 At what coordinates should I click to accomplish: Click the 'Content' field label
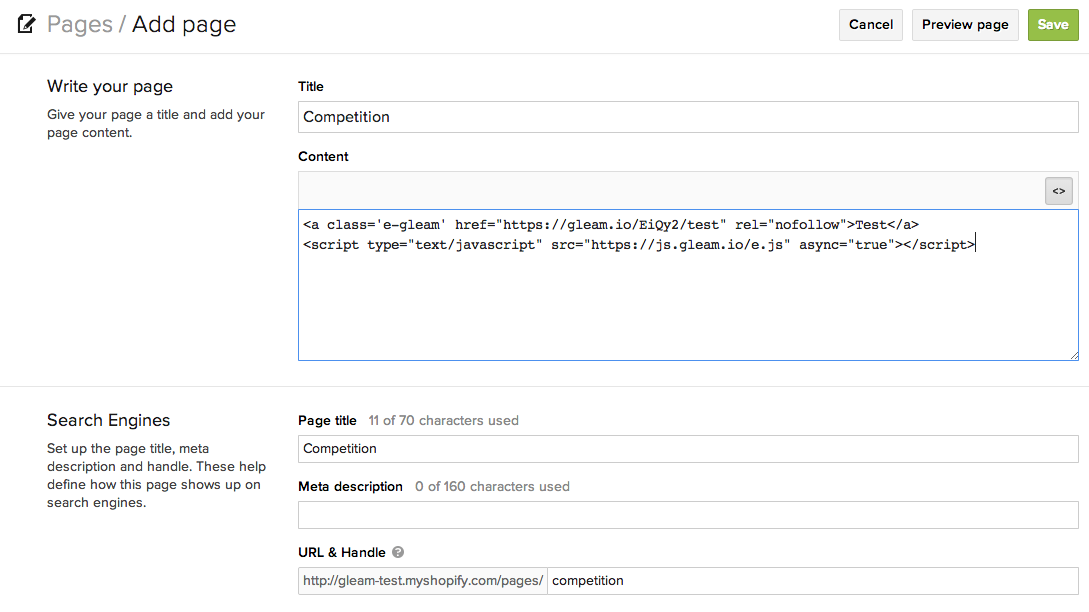click(x=323, y=156)
